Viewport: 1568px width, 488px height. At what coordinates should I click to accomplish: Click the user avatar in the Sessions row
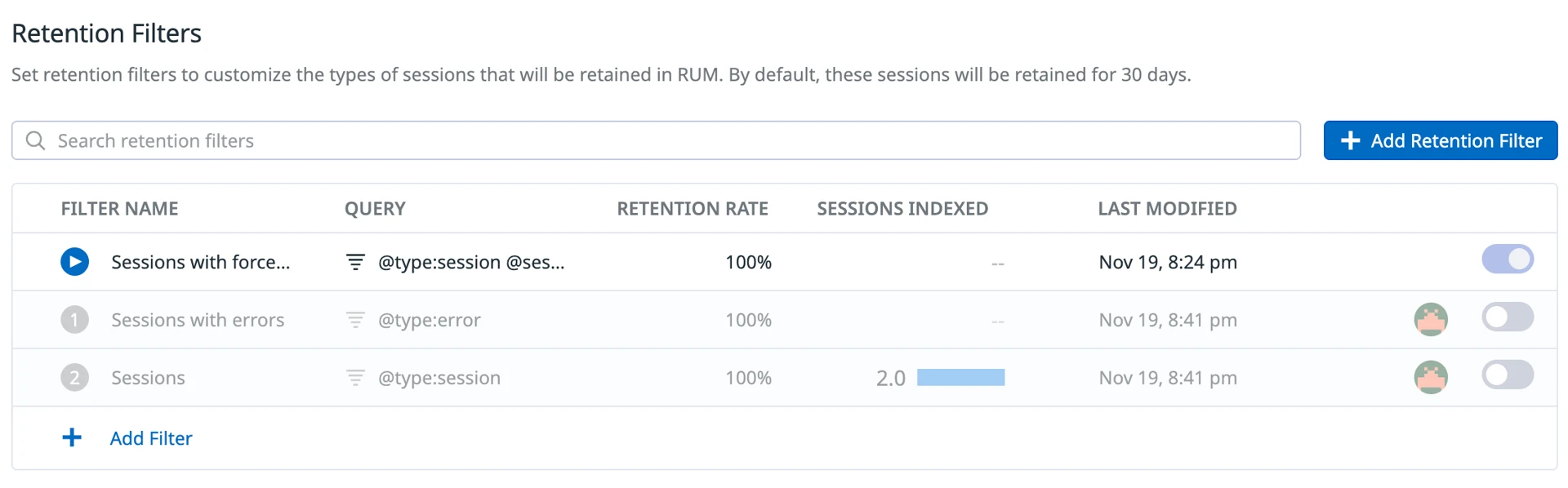(1431, 377)
